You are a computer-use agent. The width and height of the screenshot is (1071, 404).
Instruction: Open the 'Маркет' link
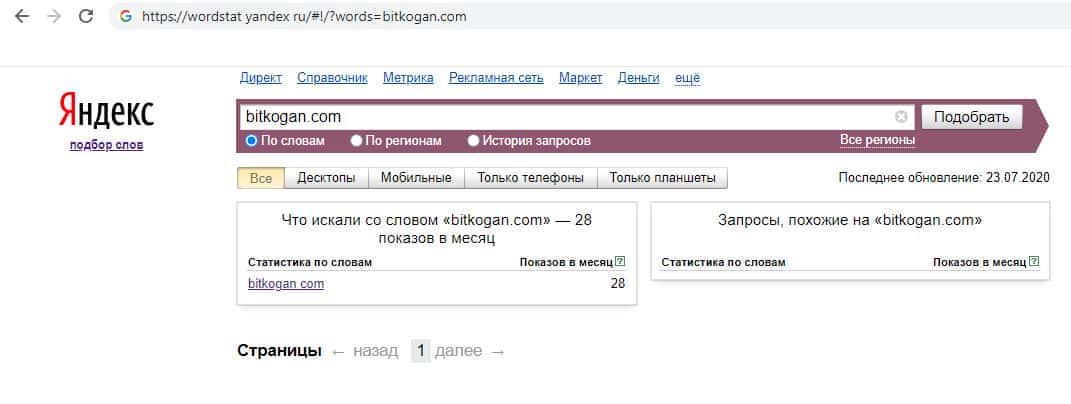(581, 78)
